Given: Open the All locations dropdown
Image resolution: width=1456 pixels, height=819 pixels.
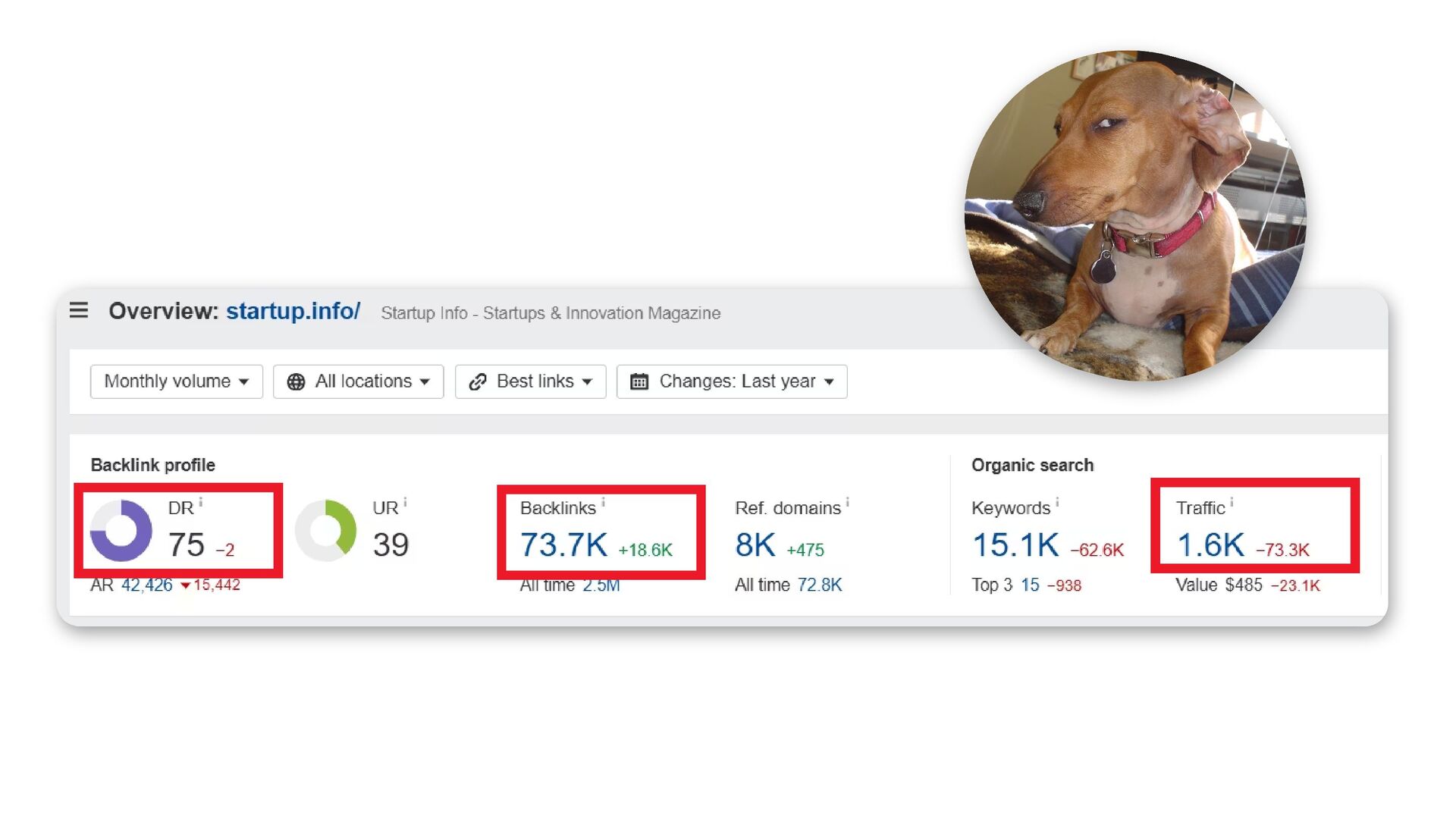Looking at the screenshot, I should tap(358, 381).
